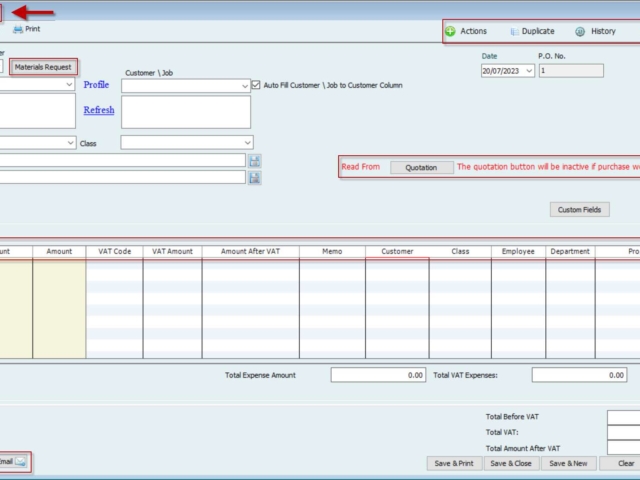Click the VAT Code column header
Viewport: 640px width, 480px height.
point(114,251)
